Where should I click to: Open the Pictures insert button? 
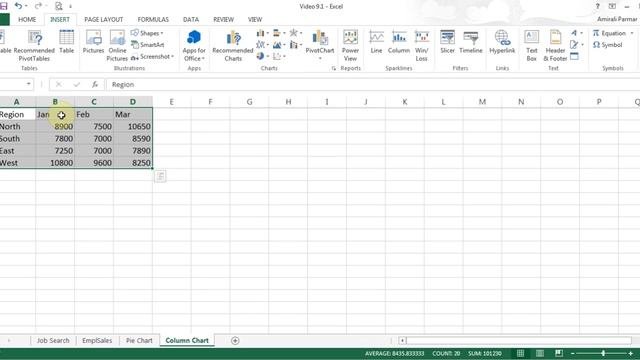[x=93, y=42]
